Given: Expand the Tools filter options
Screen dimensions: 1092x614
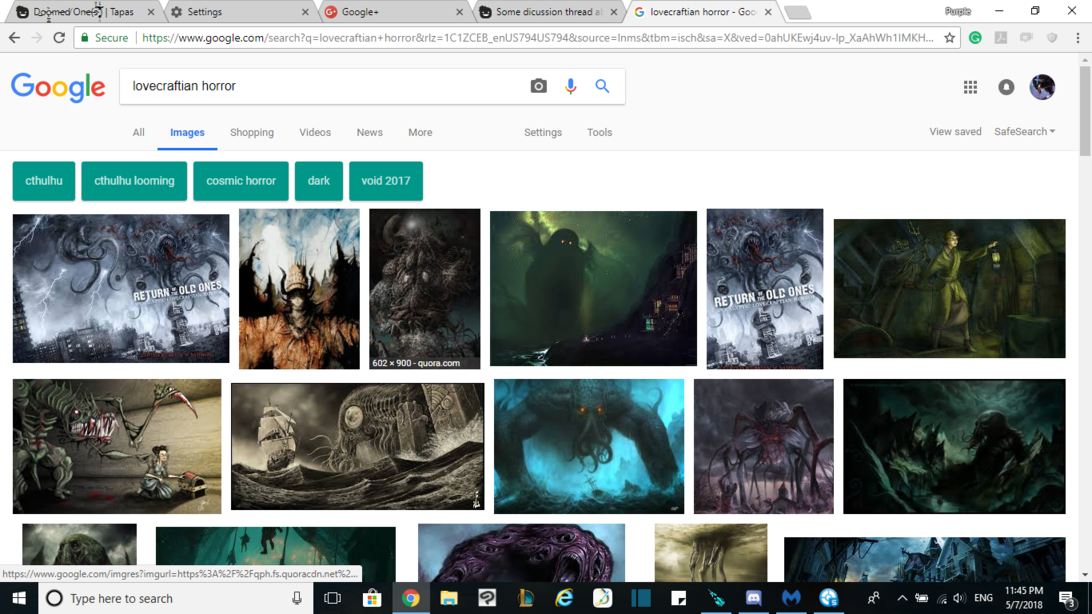Looking at the screenshot, I should click(x=599, y=132).
